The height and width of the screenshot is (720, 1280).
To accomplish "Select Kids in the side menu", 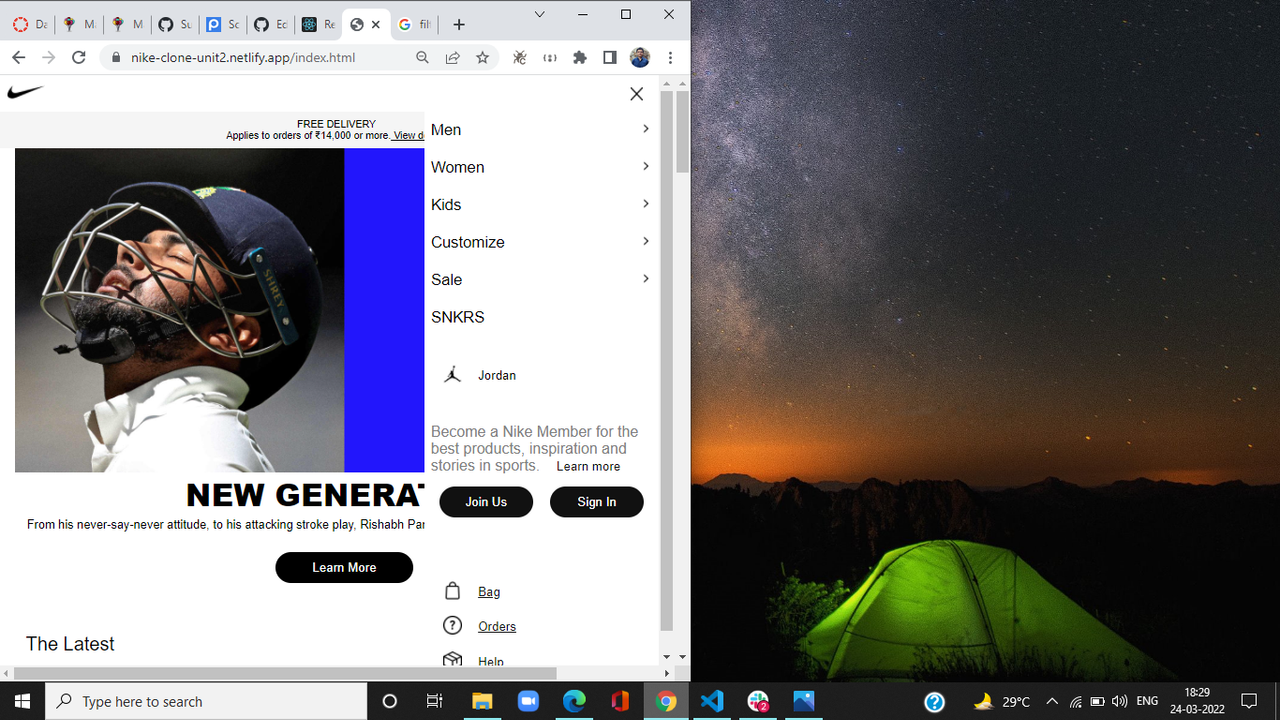I will [446, 205].
